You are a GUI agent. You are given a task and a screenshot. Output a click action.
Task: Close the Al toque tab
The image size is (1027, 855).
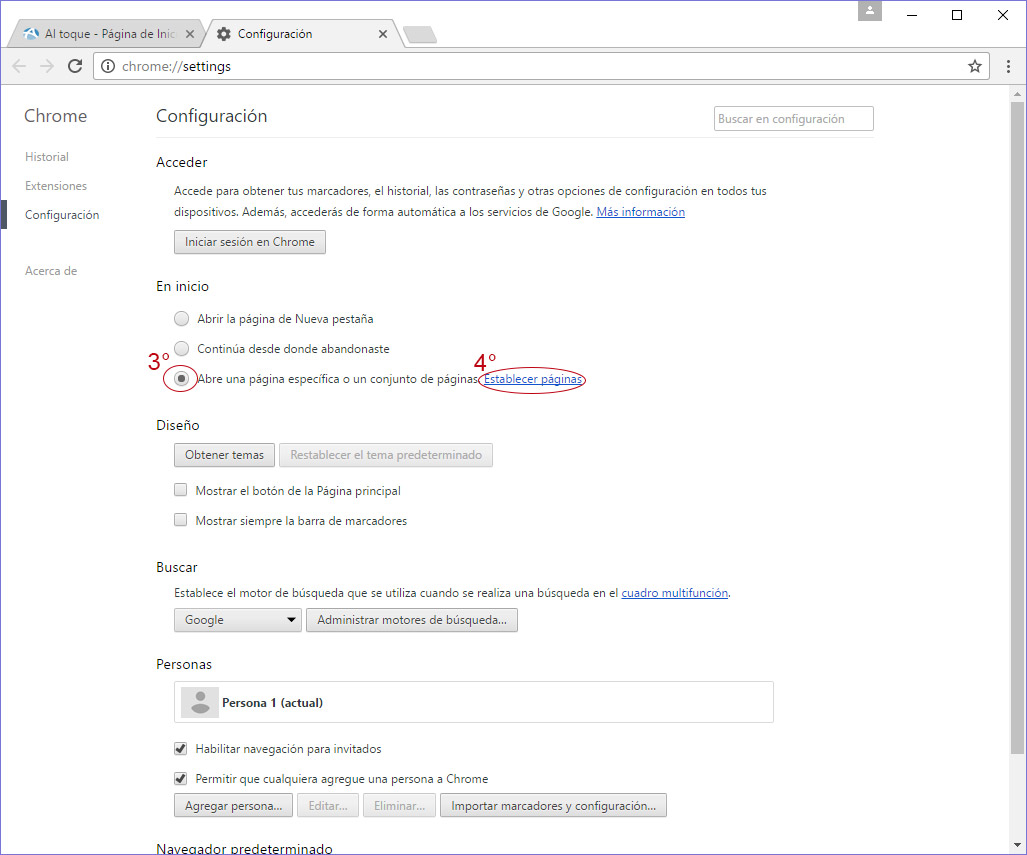[190, 34]
